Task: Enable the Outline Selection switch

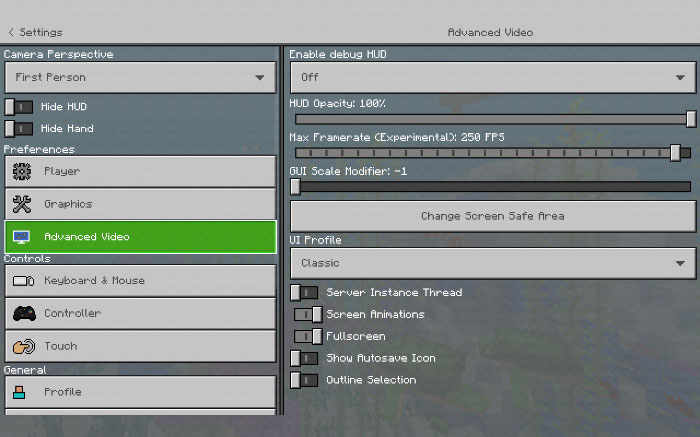Action: 304,380
